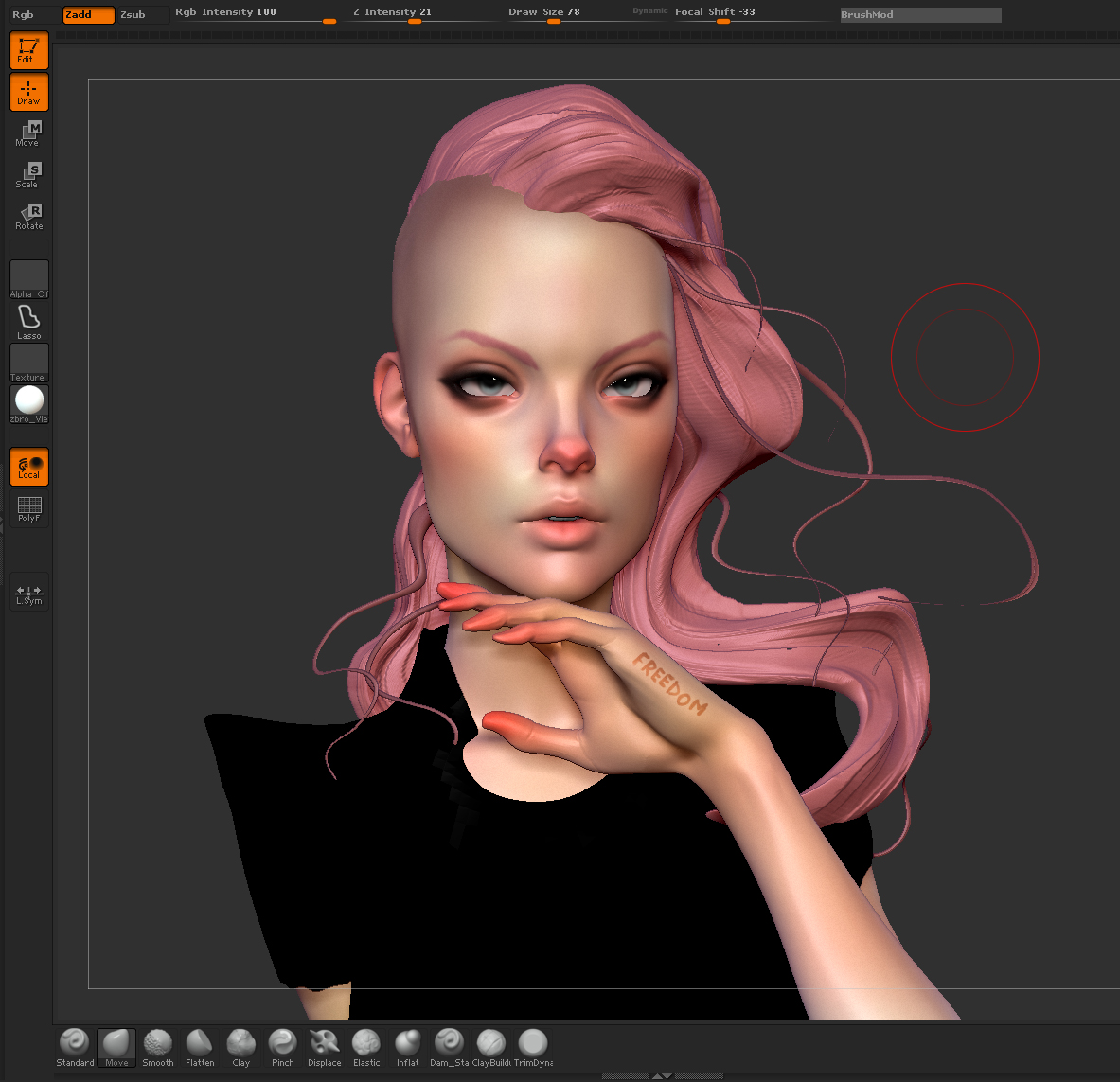Open the Texture selector slot
The width and height of the screenshot is (1120, 1082).
29,363
